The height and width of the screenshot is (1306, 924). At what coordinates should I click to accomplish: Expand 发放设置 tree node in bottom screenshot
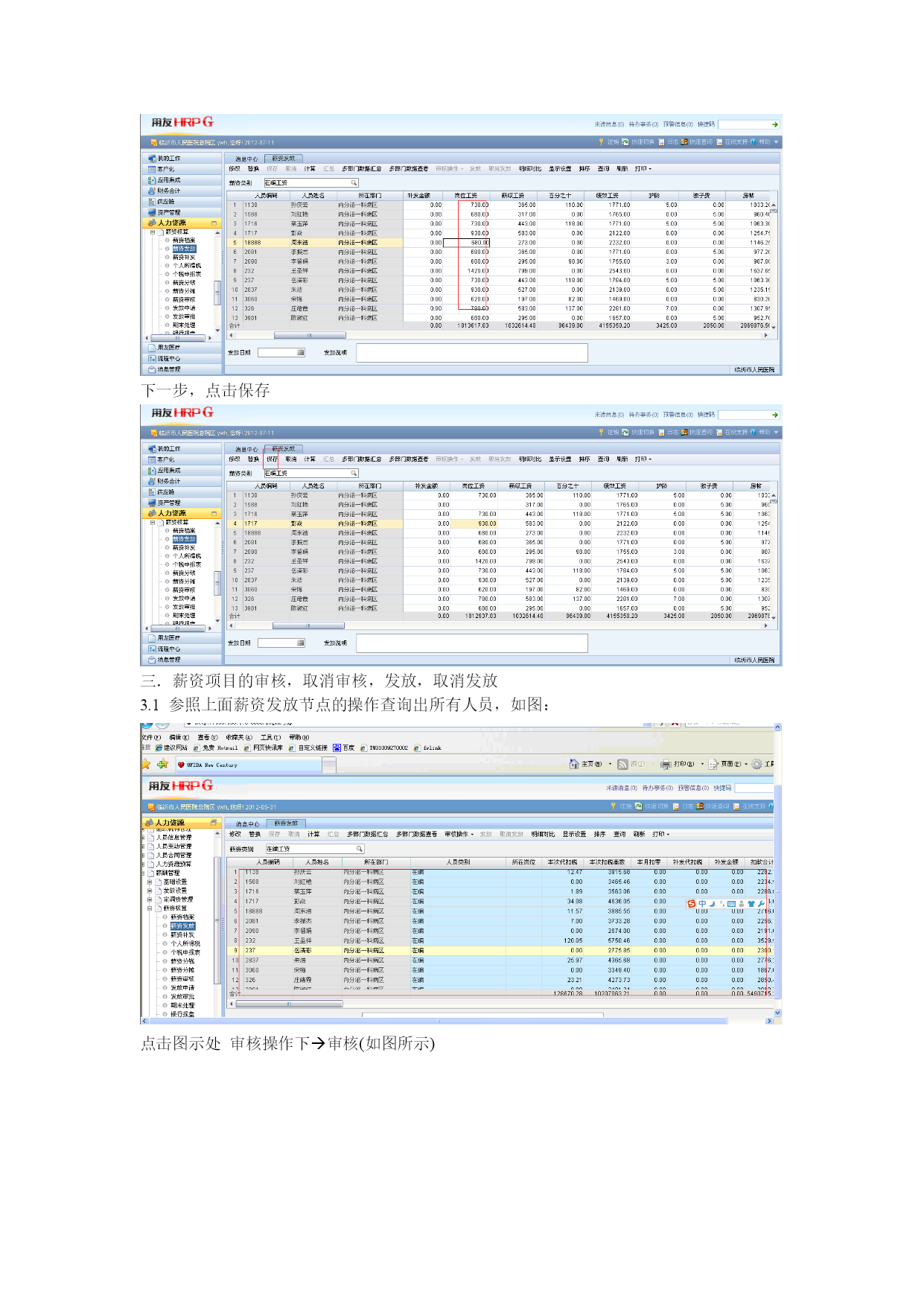(x=150, y=891)
